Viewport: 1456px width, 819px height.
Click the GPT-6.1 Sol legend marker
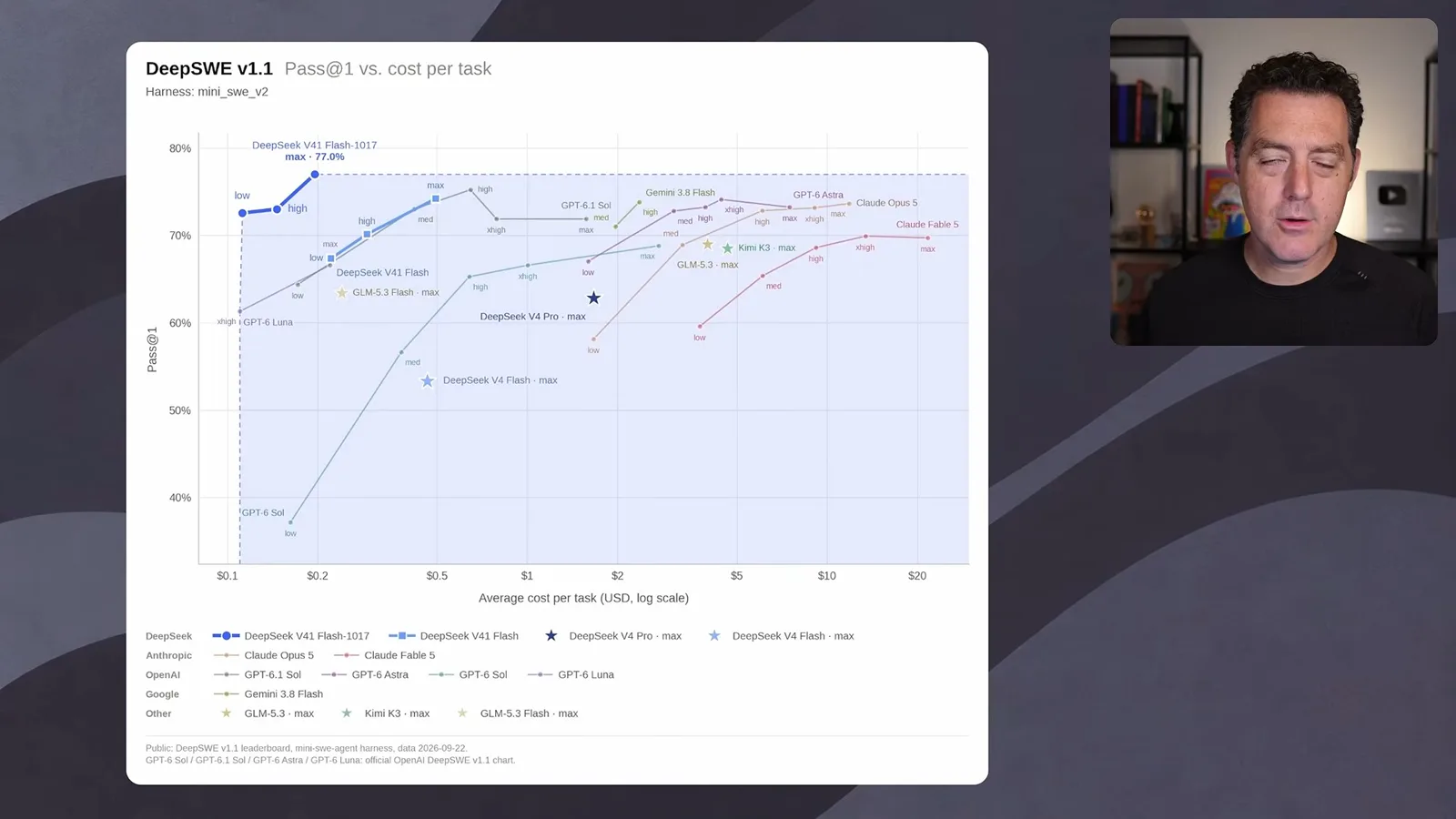coord(226,675)
